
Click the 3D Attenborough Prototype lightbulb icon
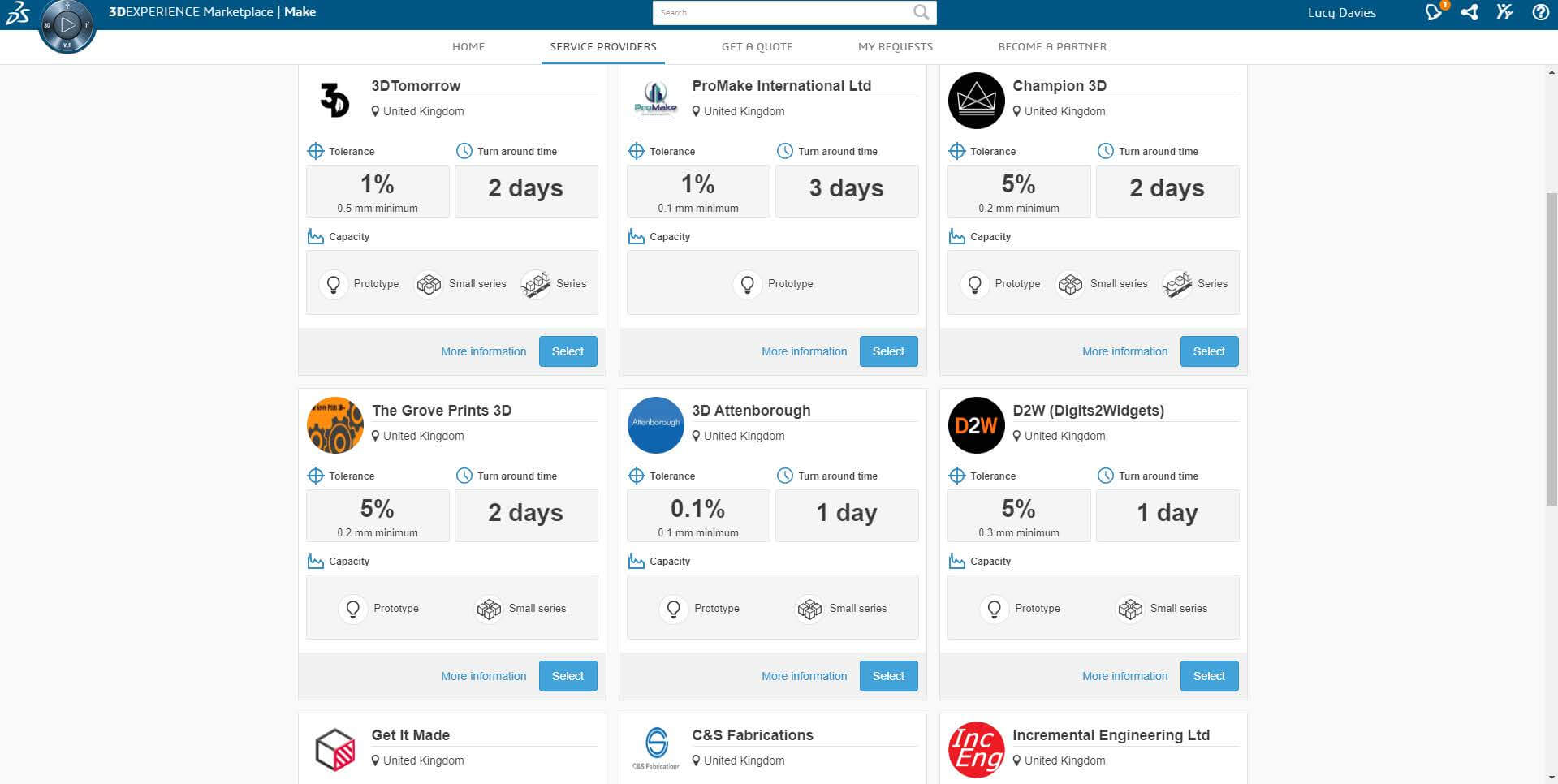[674, 609]
